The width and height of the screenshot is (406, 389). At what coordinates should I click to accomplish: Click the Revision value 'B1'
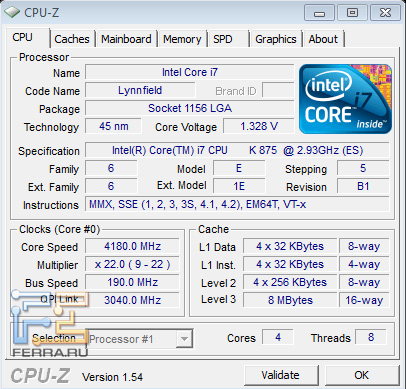click(x=363, y=186)
